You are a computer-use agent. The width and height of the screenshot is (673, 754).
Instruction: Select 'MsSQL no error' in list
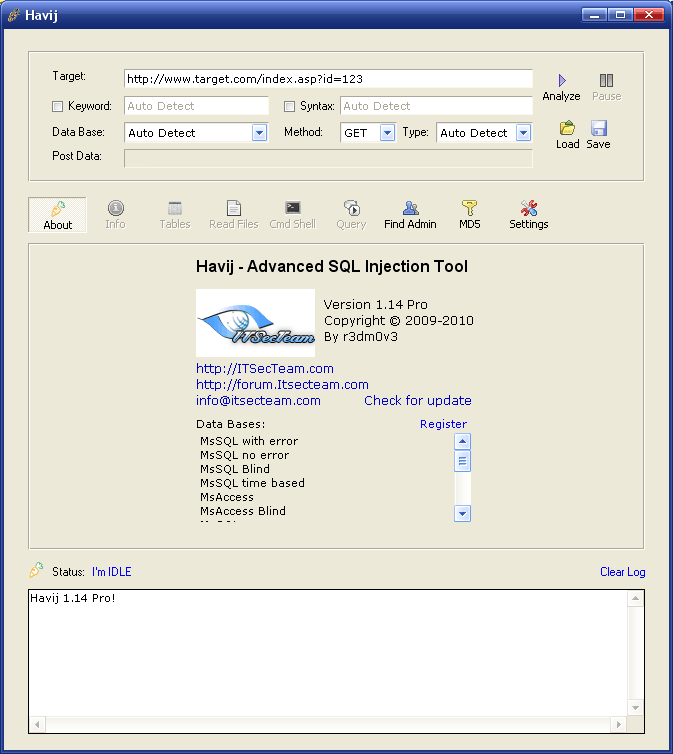tap(245, 455)
